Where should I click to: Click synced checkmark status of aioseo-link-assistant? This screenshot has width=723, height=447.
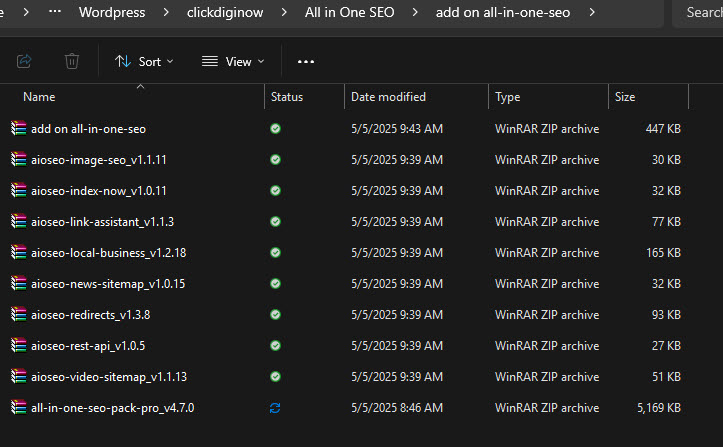275,221
